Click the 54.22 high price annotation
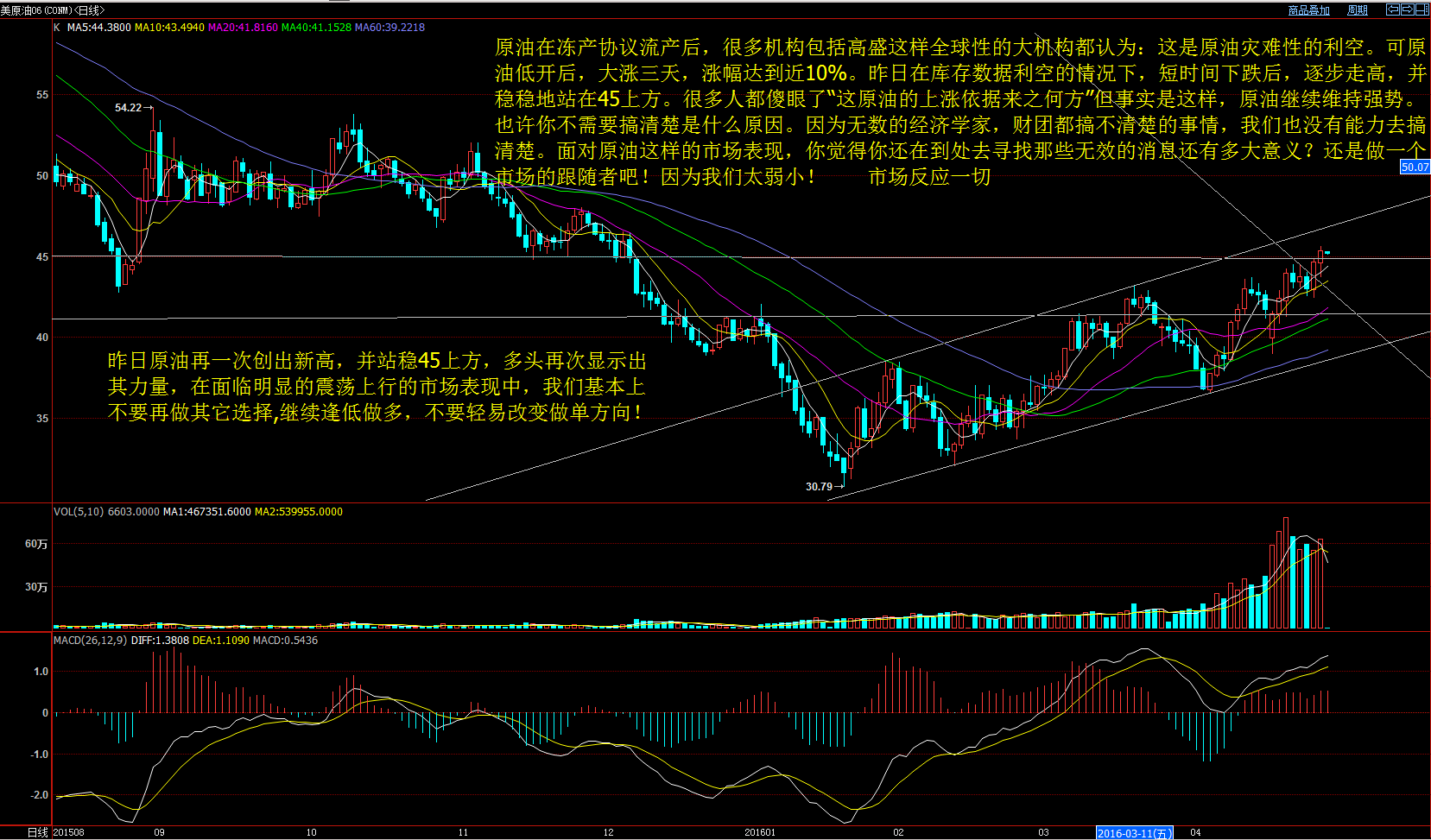This screenshot has width=1431, height=840. pos(128,108)
